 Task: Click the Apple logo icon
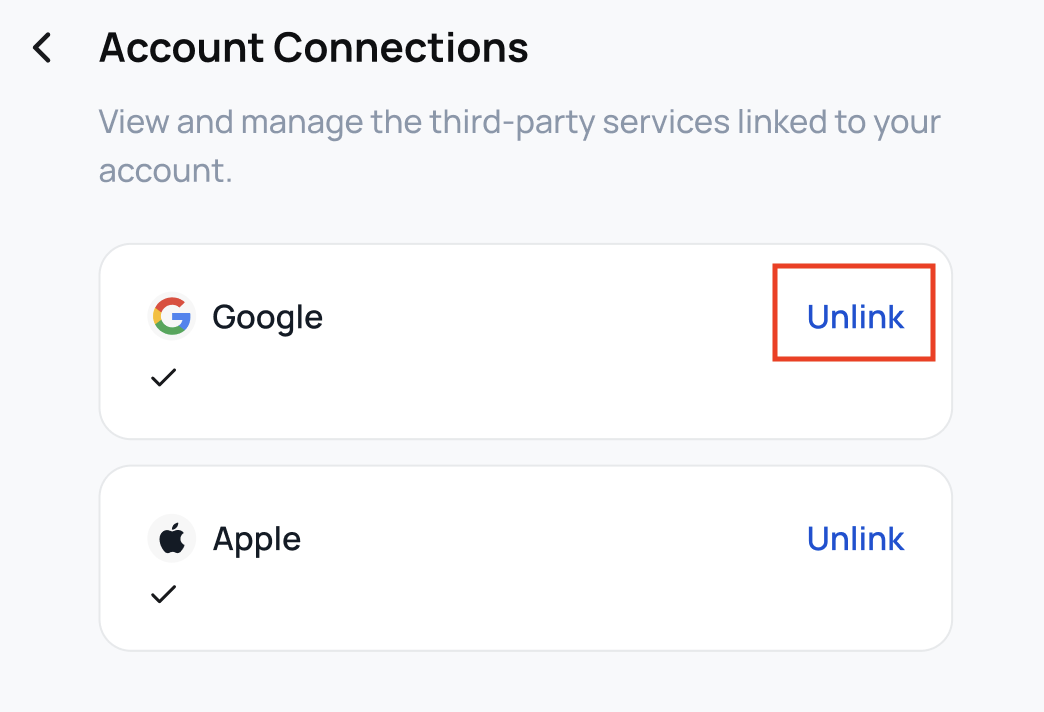point(172,540)
